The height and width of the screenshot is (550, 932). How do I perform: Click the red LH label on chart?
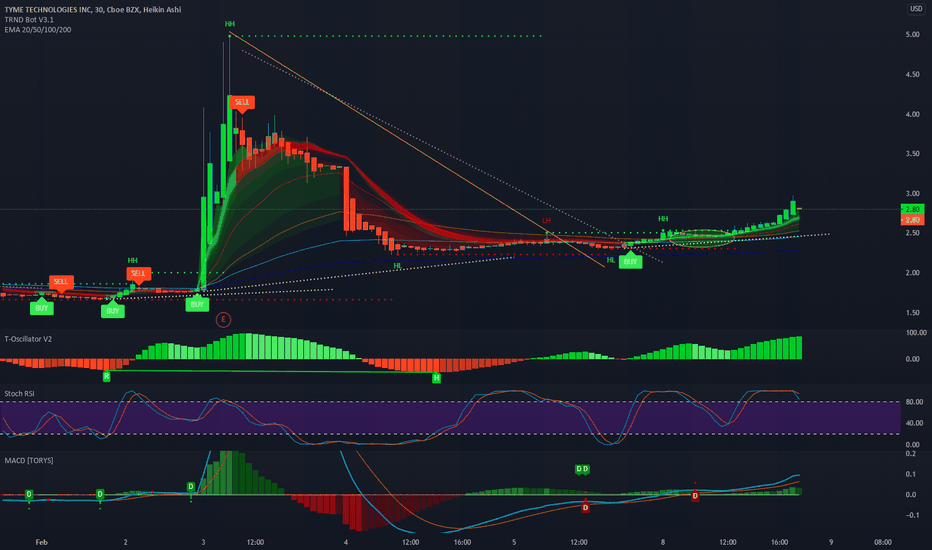546,221
